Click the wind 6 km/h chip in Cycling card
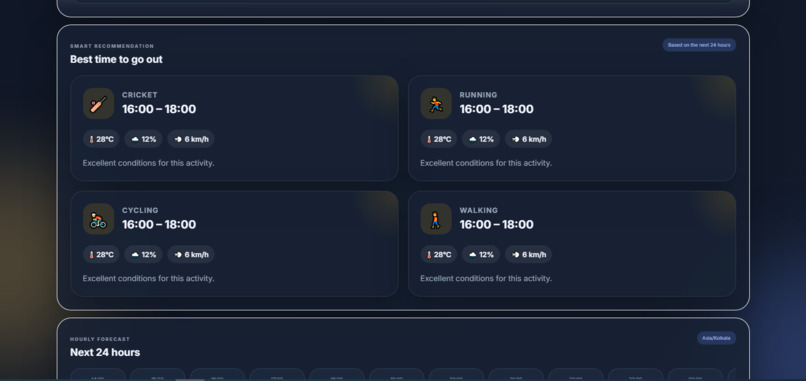The height and width of the screenshot is (381, 806). pyautogui.click(x=191, y=255)
